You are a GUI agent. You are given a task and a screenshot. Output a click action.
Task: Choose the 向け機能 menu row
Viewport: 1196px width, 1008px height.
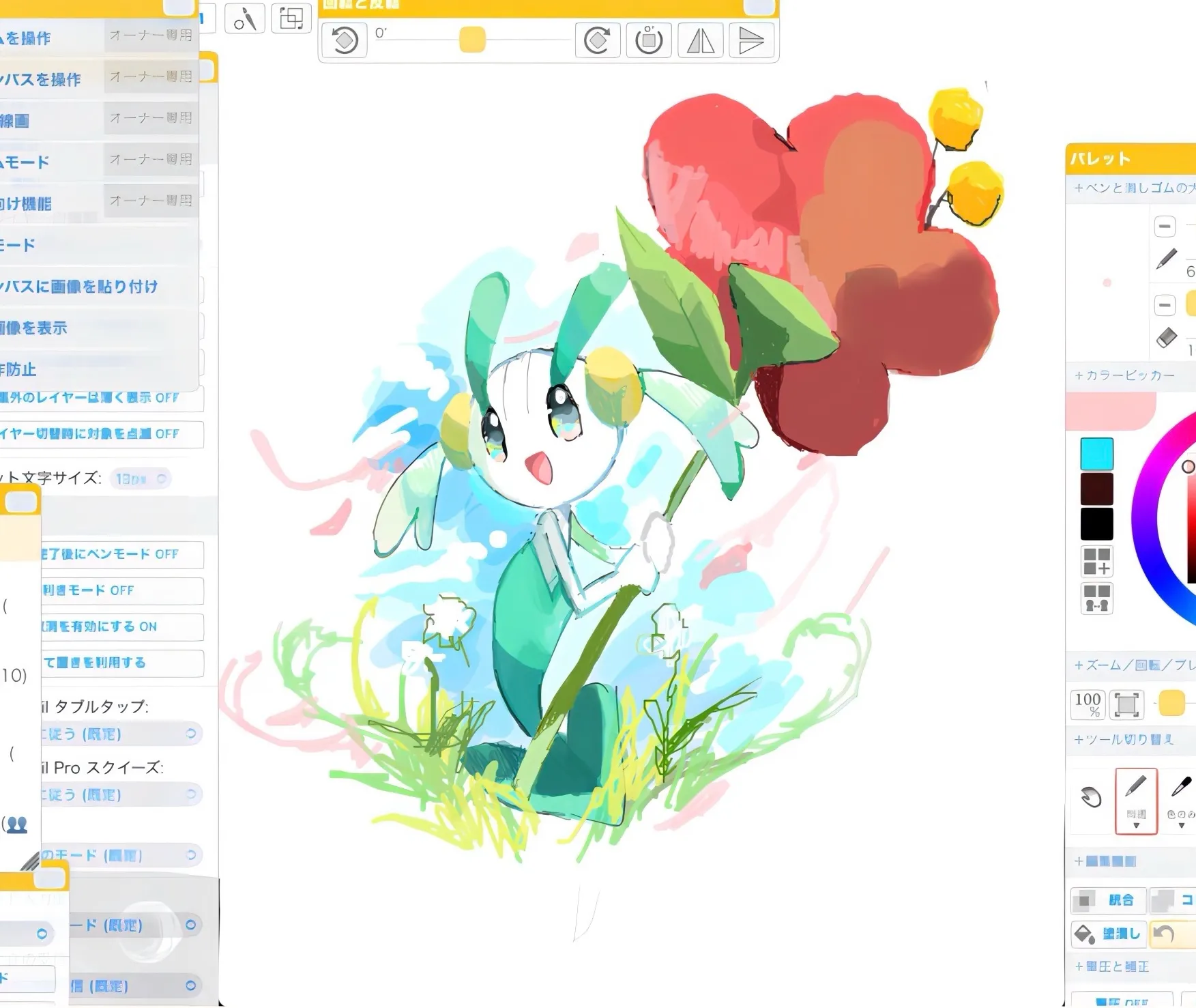(x=99, y=203)
